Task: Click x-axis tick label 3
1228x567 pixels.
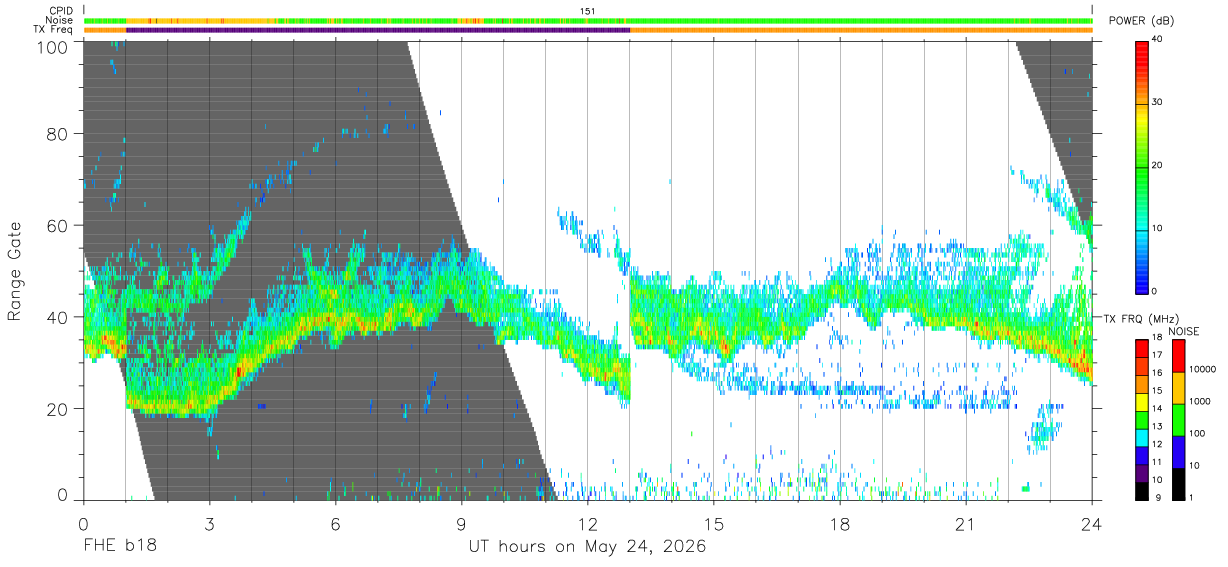Action: pyautogui.click(x=209, y=524)
